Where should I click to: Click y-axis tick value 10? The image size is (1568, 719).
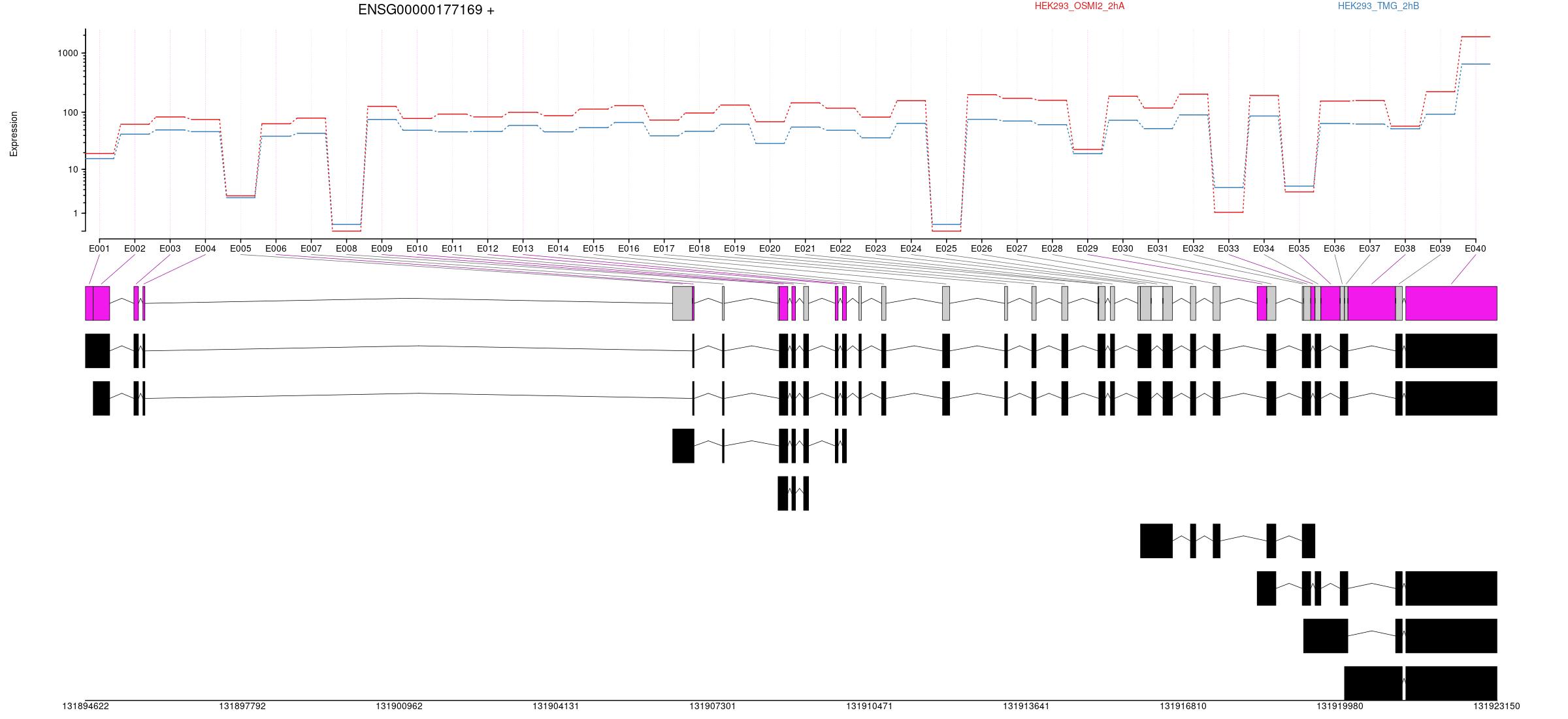point(73,169)
